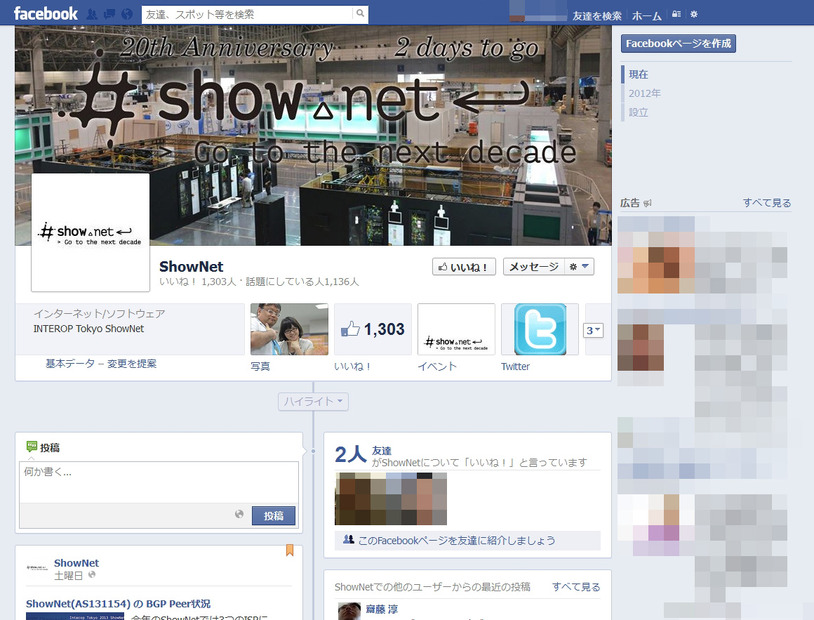Click the Facebook logo

click(46, 14)
